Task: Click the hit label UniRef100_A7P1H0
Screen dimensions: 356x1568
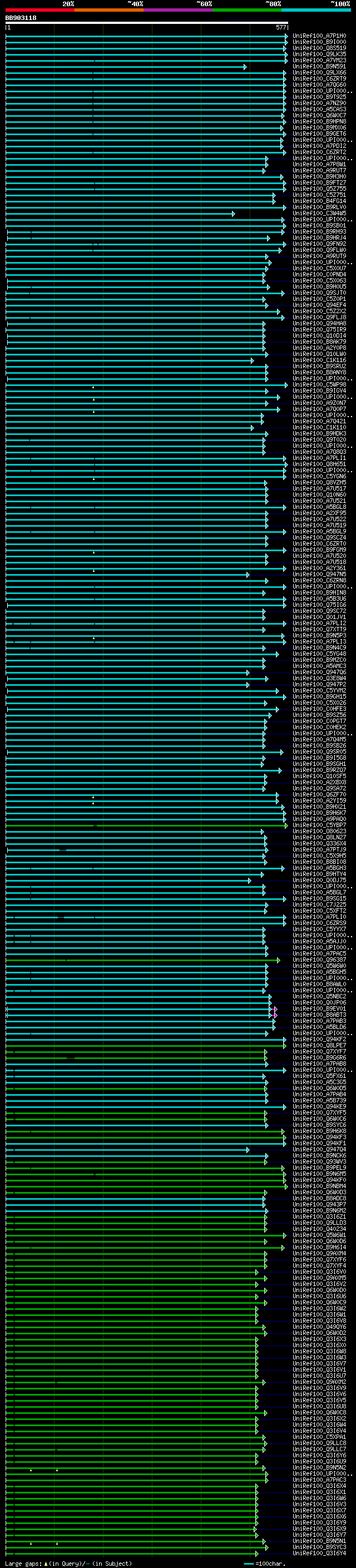Action: (x=319, y=36)
